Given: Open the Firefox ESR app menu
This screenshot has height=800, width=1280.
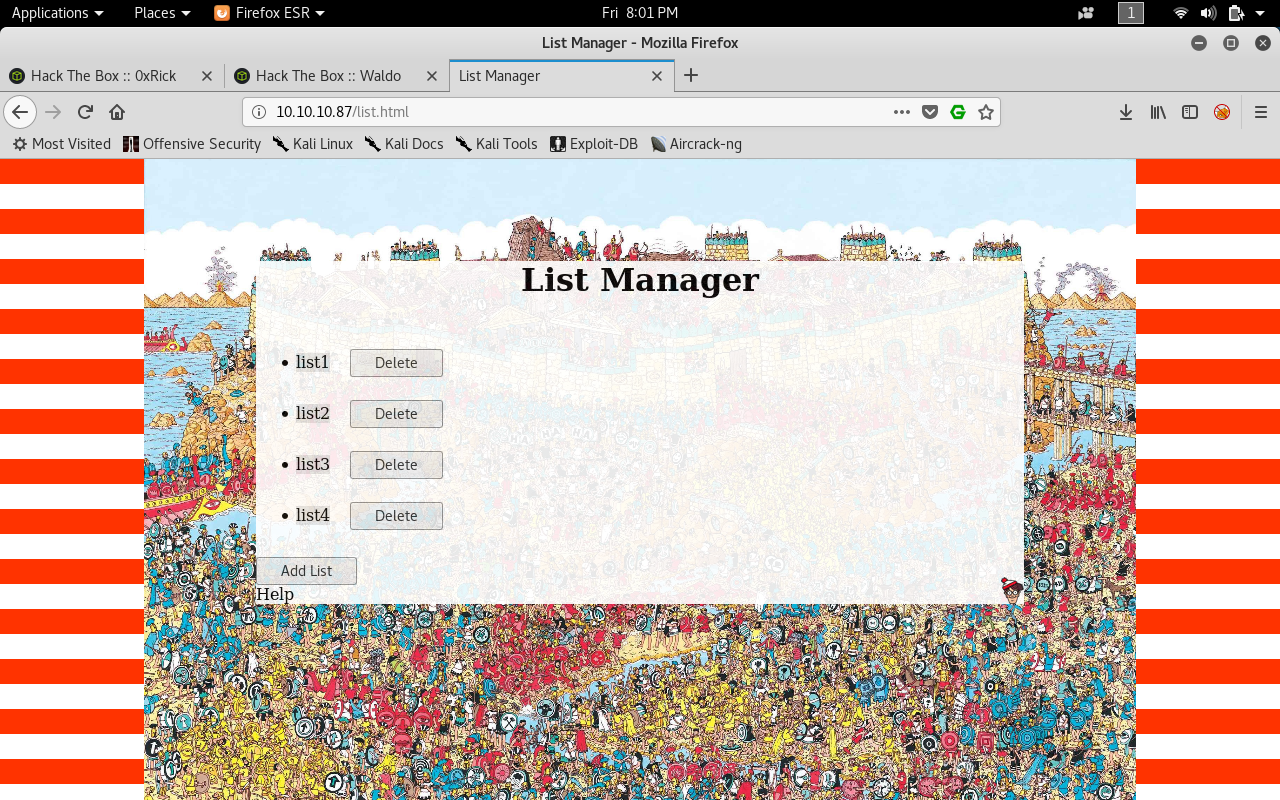Looking at the screenshot, I should click(270, 12).
